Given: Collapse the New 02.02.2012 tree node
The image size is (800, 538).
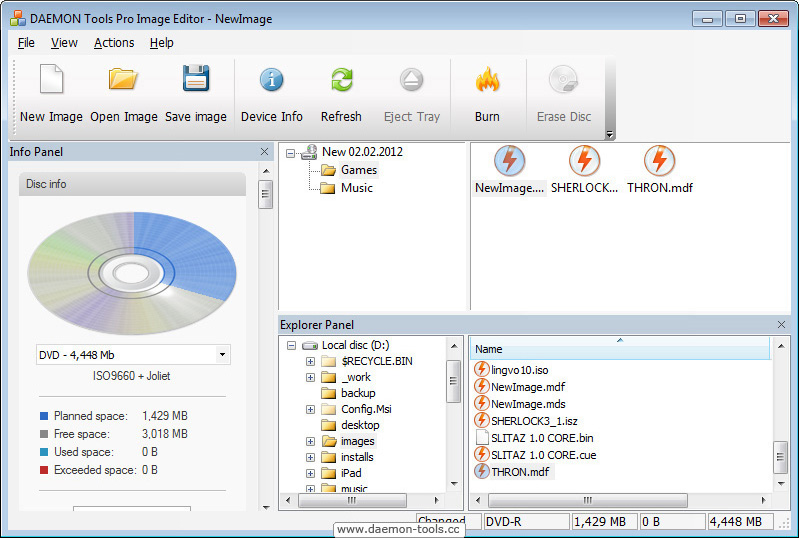Looking at the screenshot, I should coord(290,153).
